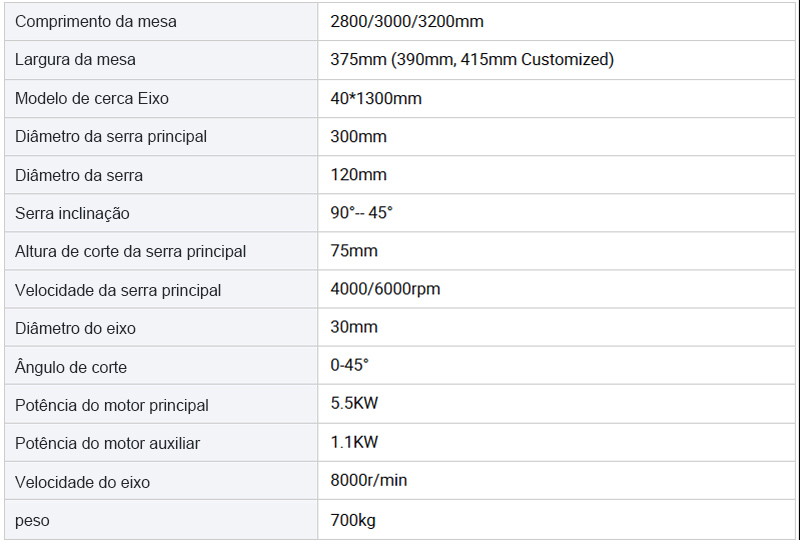Click the 8000r/min value cell
Screen dimensions: 800x550
[556, 481]
